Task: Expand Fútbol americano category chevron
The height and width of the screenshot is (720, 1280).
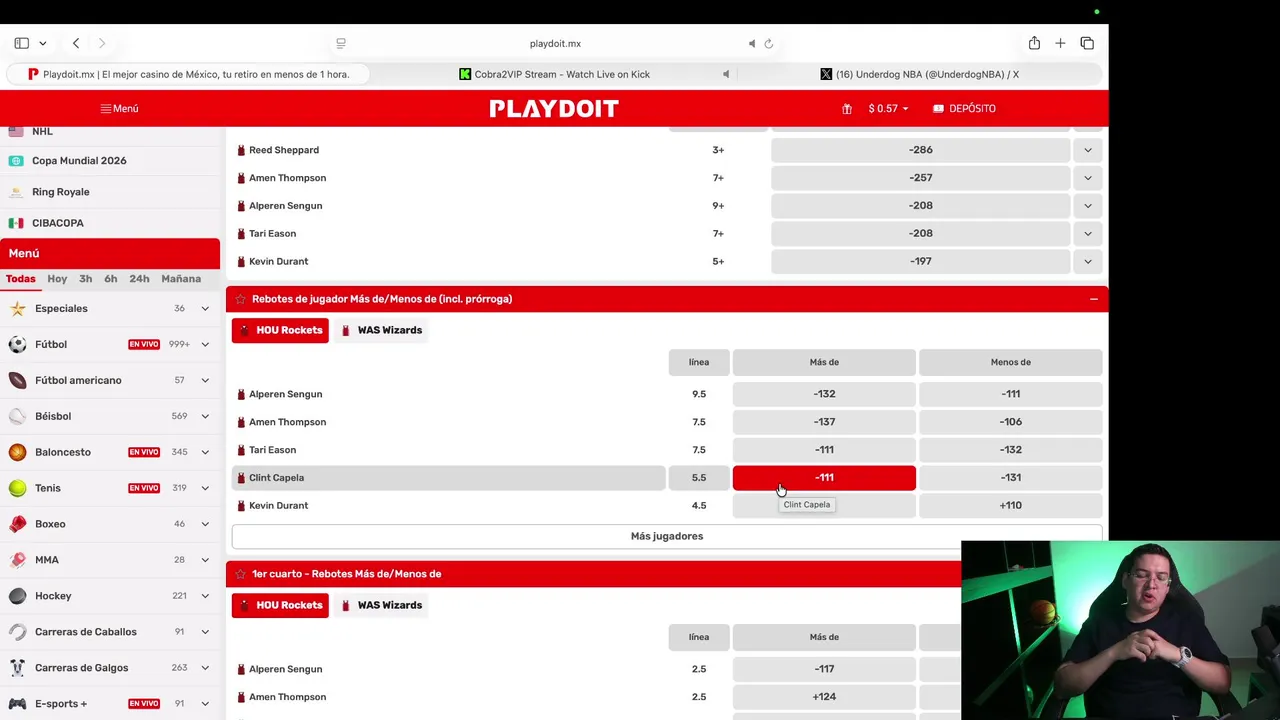Action: coord(205,380)
